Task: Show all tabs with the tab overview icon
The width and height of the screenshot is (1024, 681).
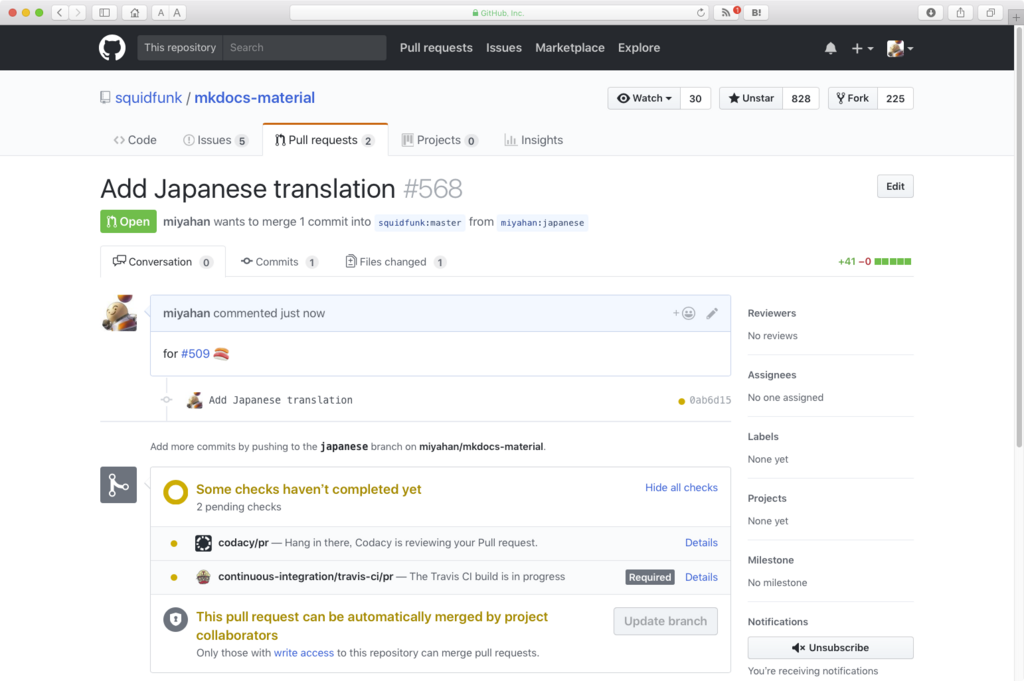Action: [990, 12]
